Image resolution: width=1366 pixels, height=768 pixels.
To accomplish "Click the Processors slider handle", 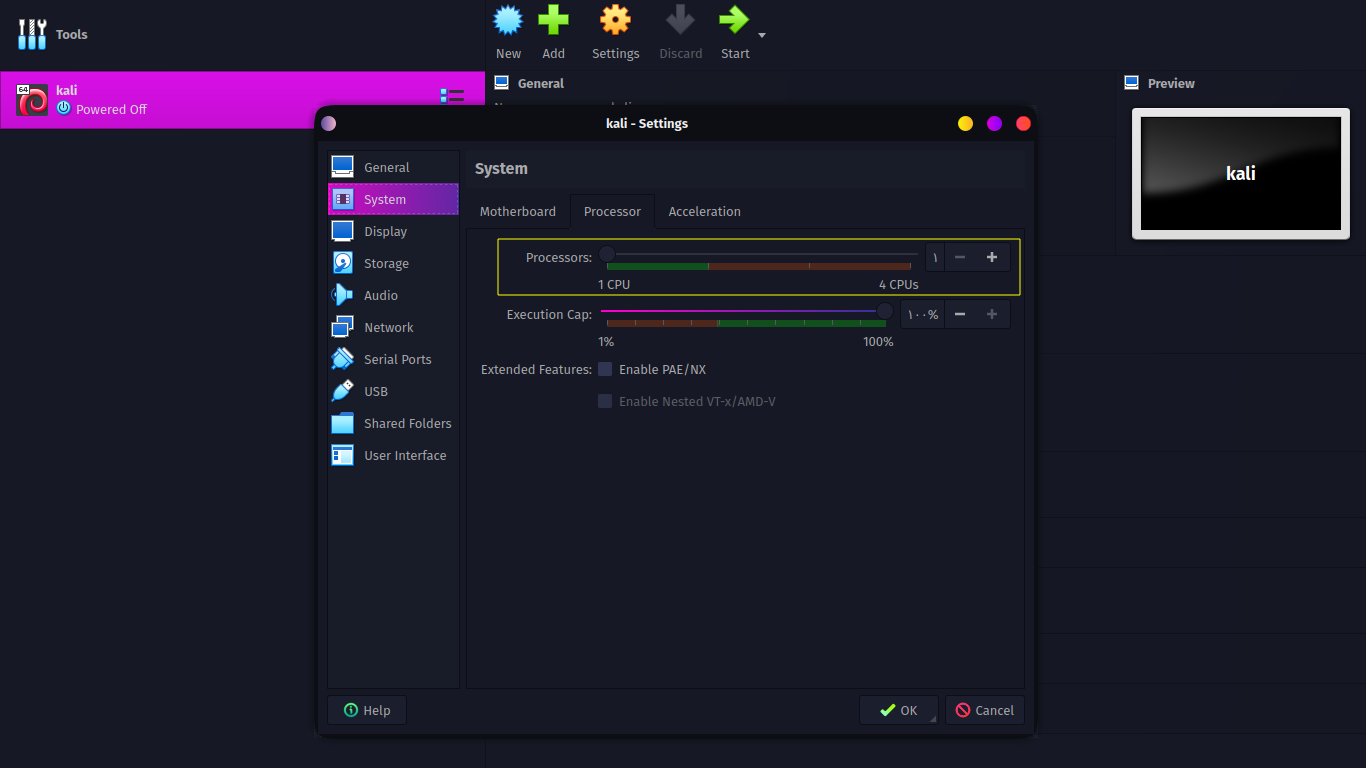I will (607, 254).
